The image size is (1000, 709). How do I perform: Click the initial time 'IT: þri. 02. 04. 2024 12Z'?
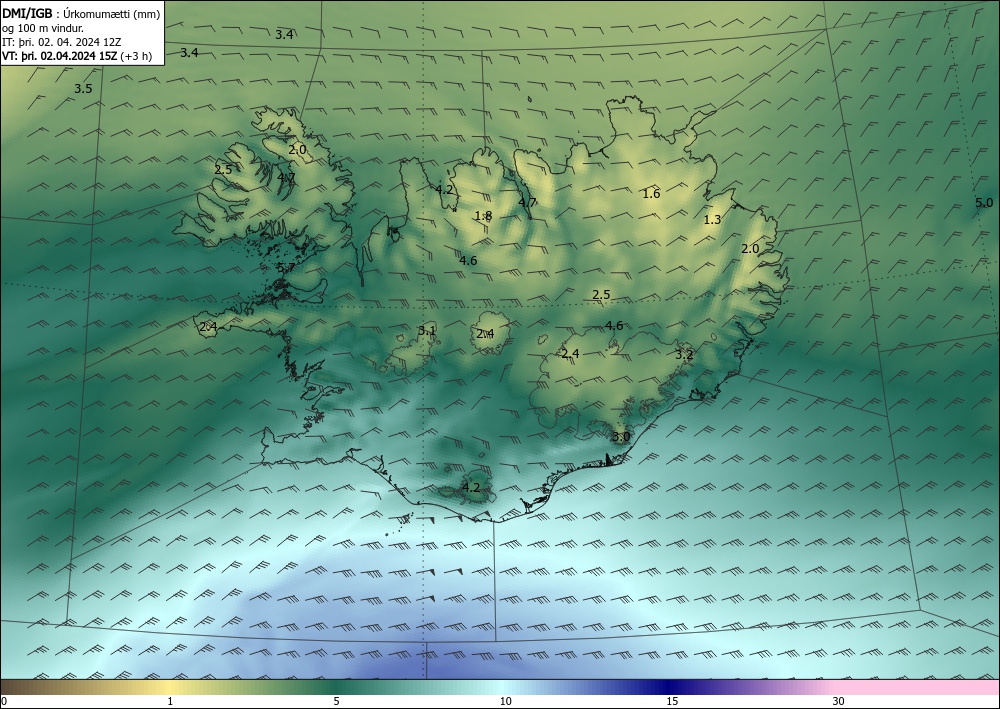(62, 42)
